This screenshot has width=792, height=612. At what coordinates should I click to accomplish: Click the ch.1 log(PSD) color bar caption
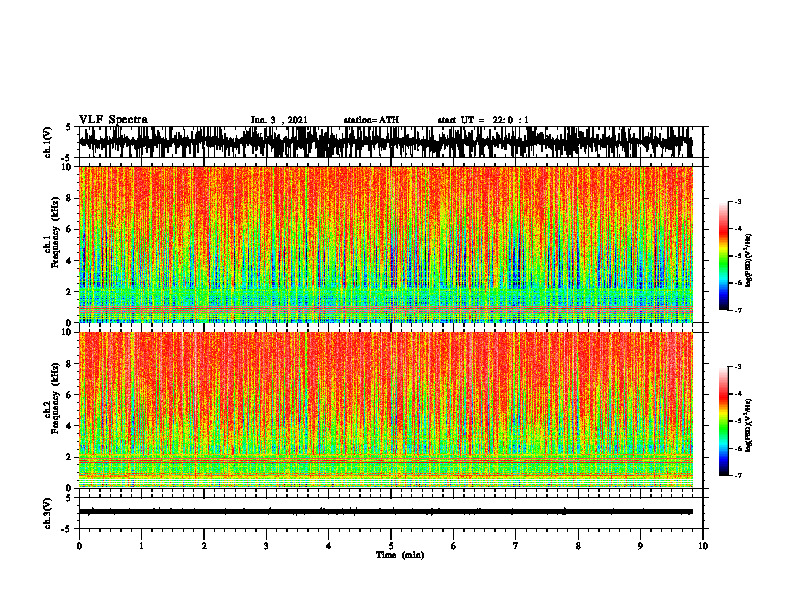(749, 261)
